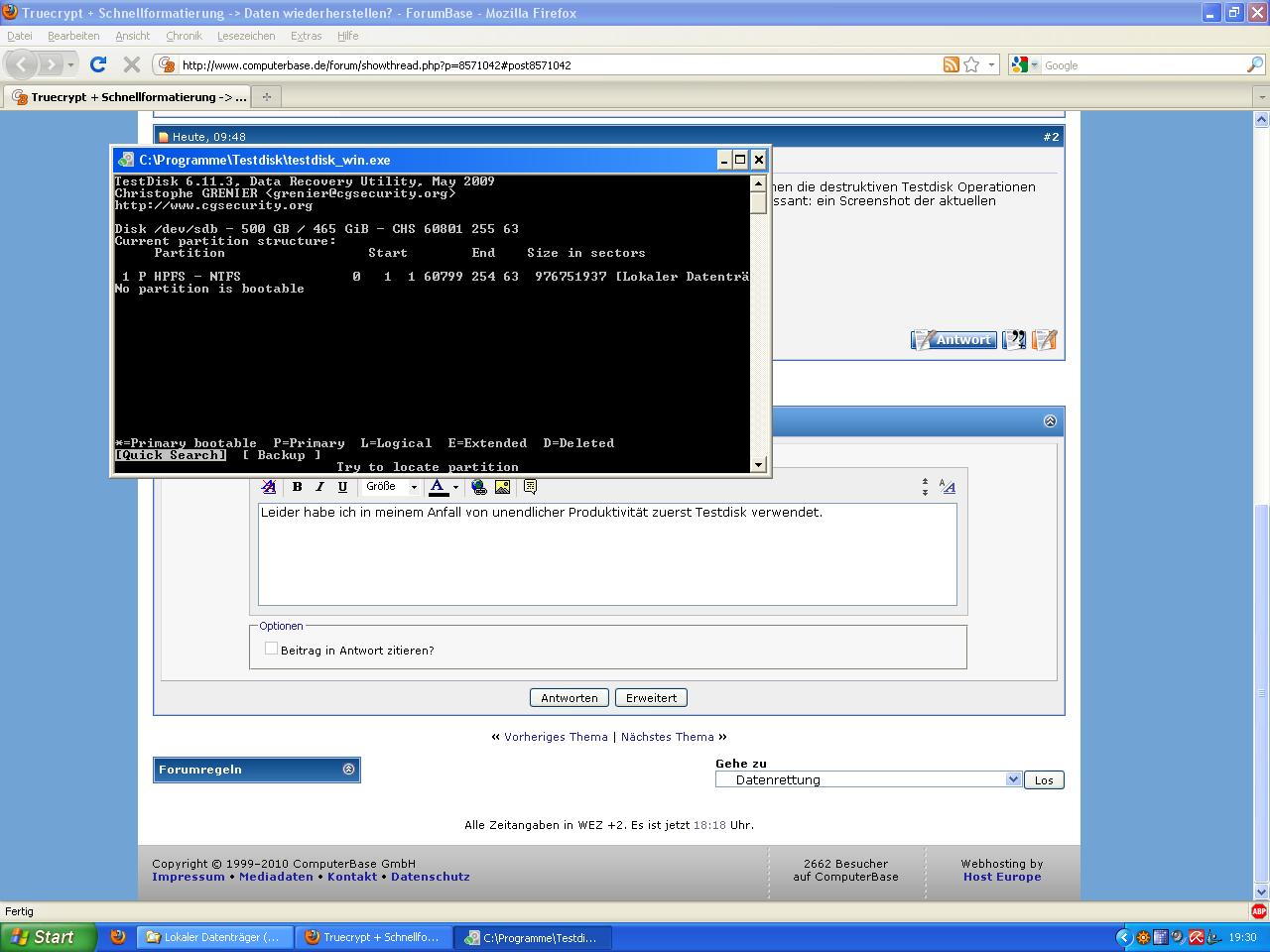Open the address bar history dropdown arrow

(991, 64)
